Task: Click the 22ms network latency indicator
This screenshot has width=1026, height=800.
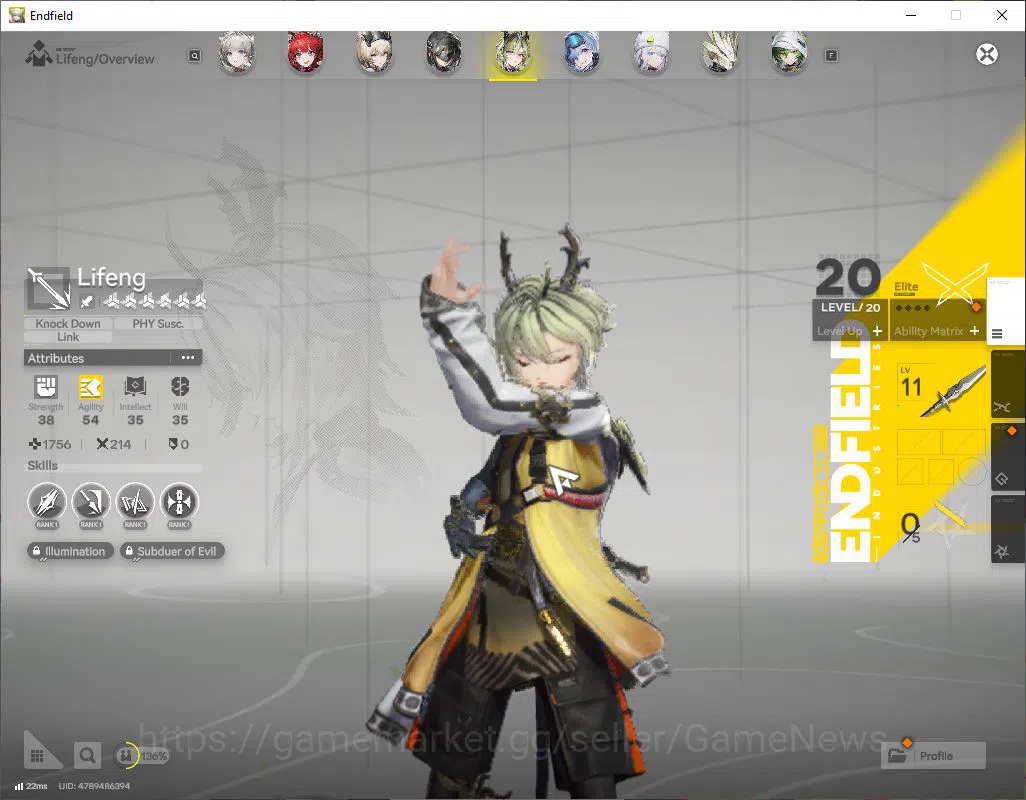Action: pyautogui.click(x=31, y=786)
